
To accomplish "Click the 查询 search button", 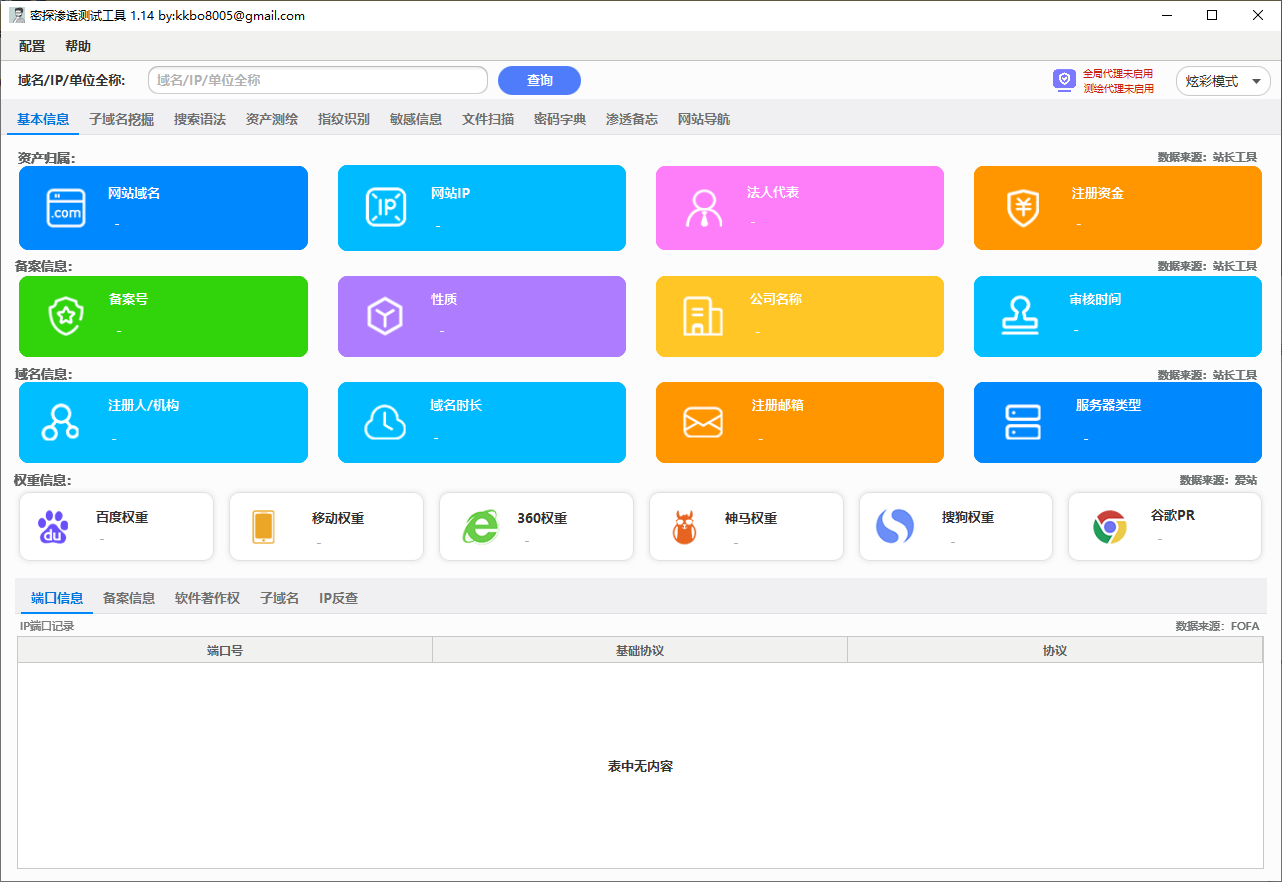I will pyautogui.click(x=539, y=80).
